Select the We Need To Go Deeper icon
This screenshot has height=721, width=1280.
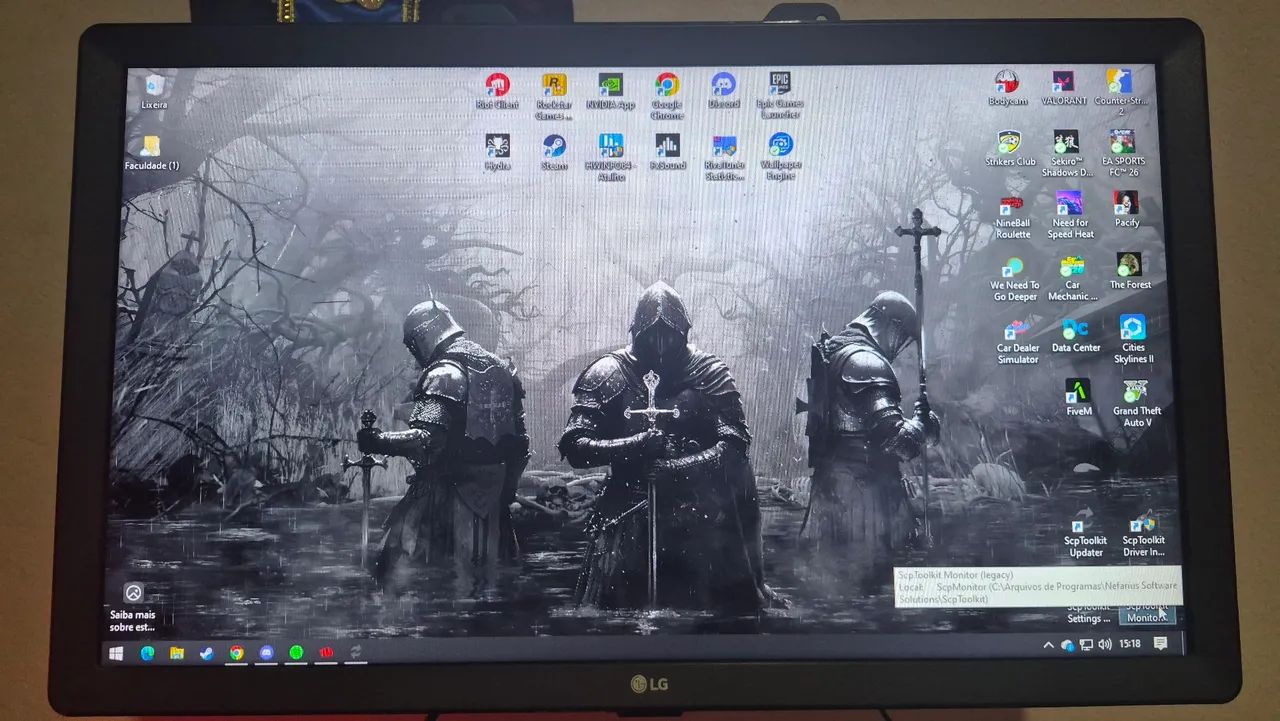[1014, 278]
